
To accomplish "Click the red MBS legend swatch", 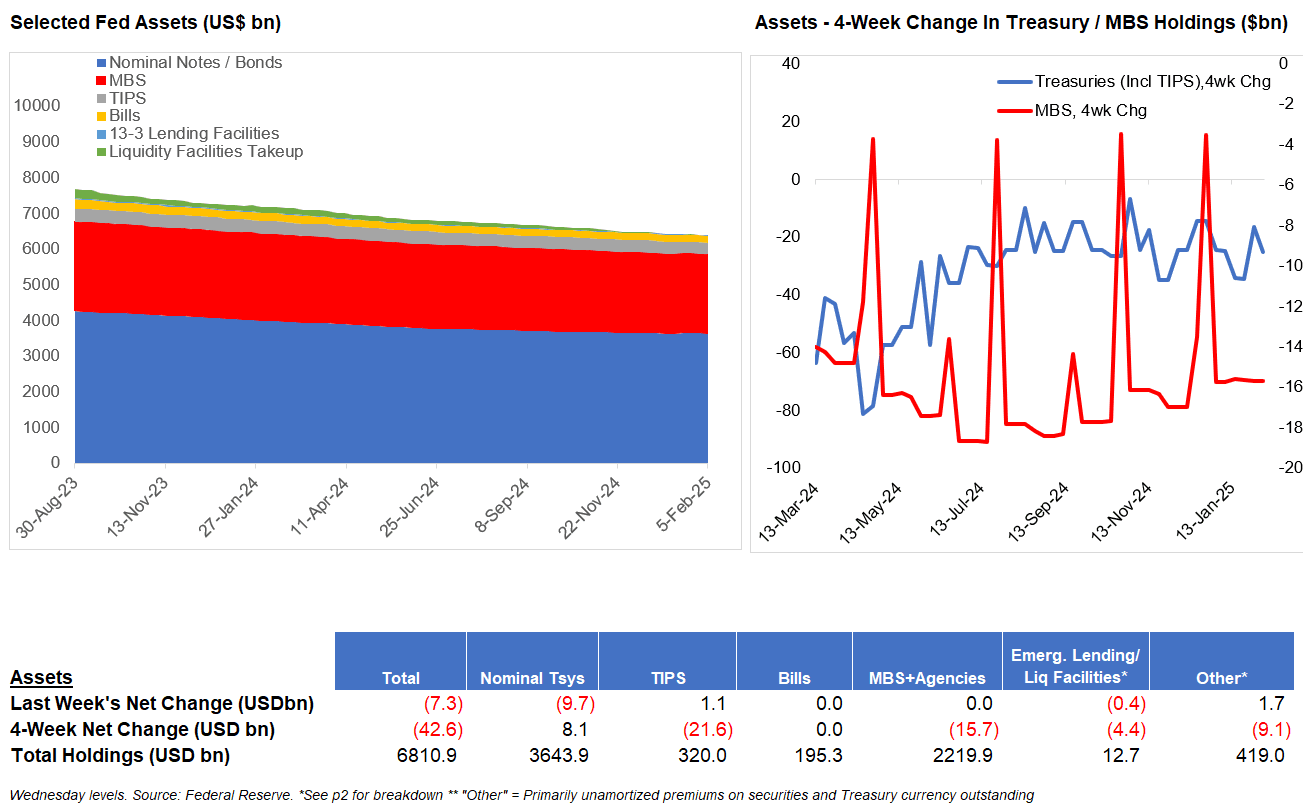I will (x=101, y=81).
